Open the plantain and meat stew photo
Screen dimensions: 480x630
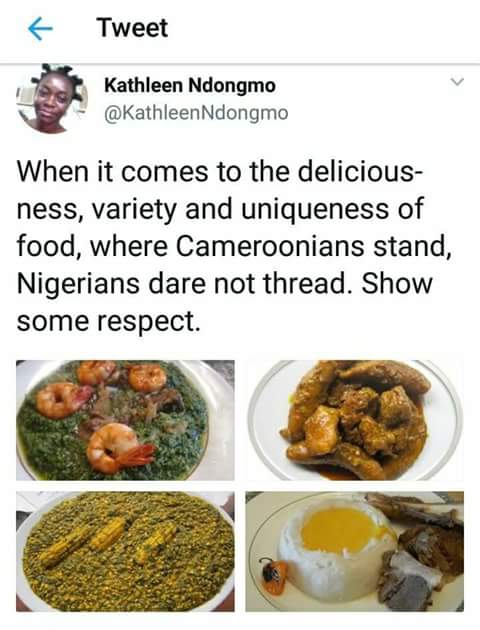point(355,420)
